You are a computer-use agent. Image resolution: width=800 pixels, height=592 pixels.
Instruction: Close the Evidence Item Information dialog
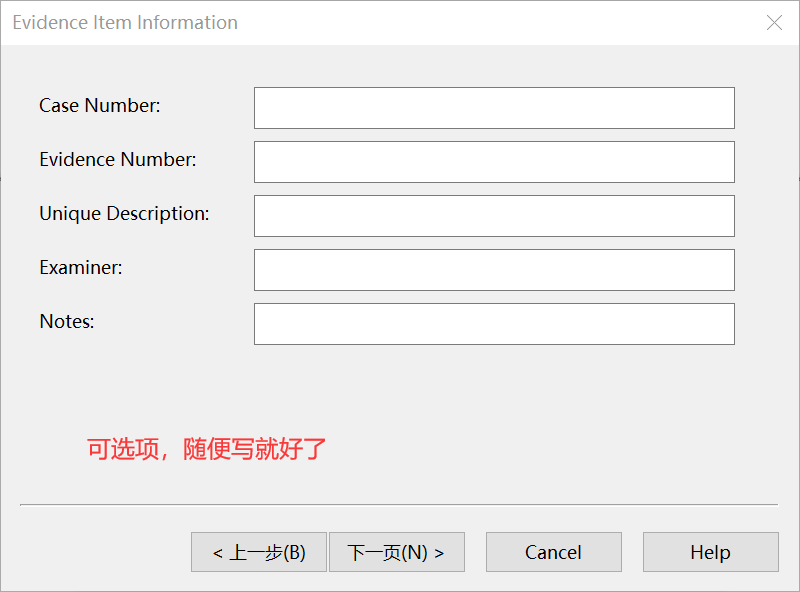click(774, 23)
